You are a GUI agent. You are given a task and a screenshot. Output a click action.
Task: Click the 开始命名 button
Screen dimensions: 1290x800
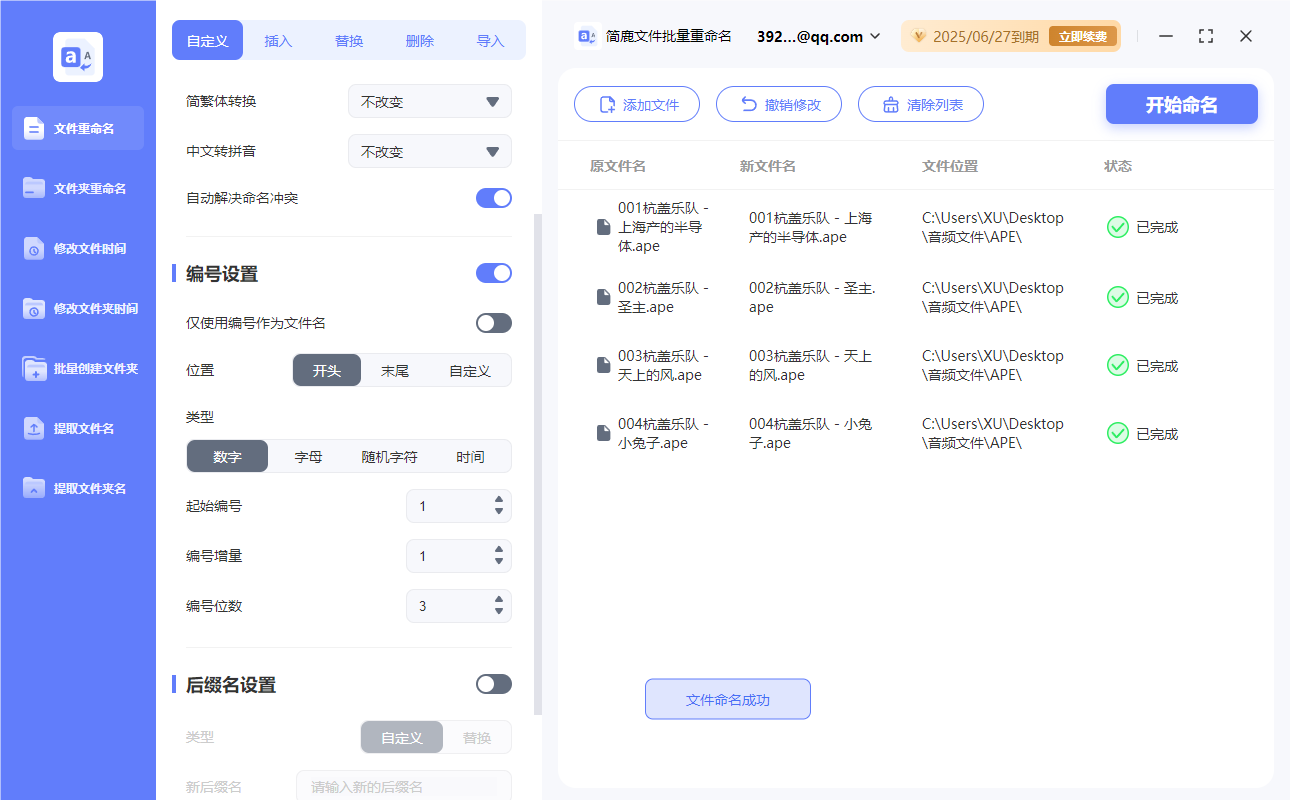pyautogui.click(x=1181, y=103)
